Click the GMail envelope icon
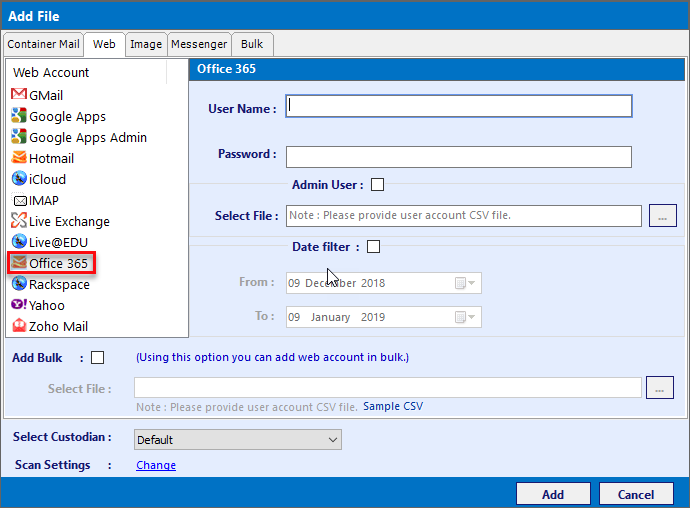 coord(18,94)
